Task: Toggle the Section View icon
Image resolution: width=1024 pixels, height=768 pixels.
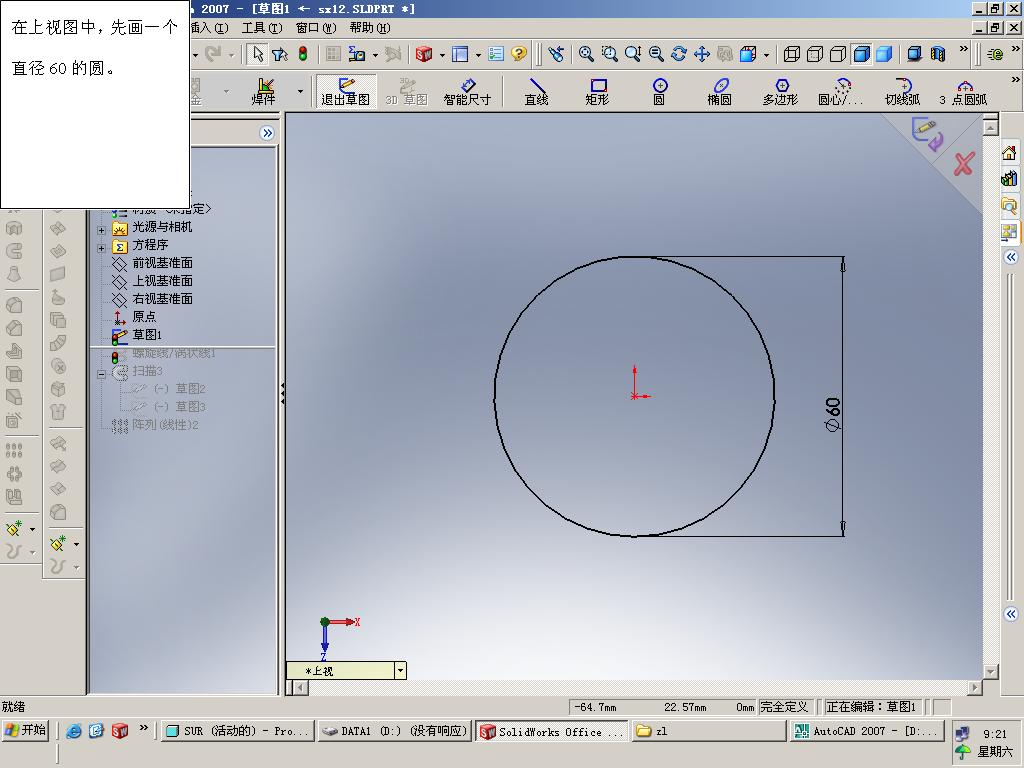Action: tap(938, 54)
